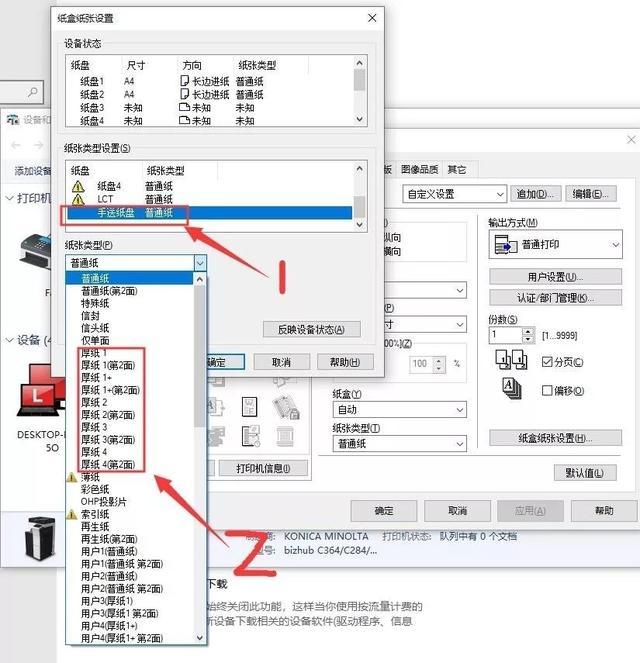Choose 厚纸 4 paper type
Viewport: 640px width, 663px height.
click(x=94, y=452)
